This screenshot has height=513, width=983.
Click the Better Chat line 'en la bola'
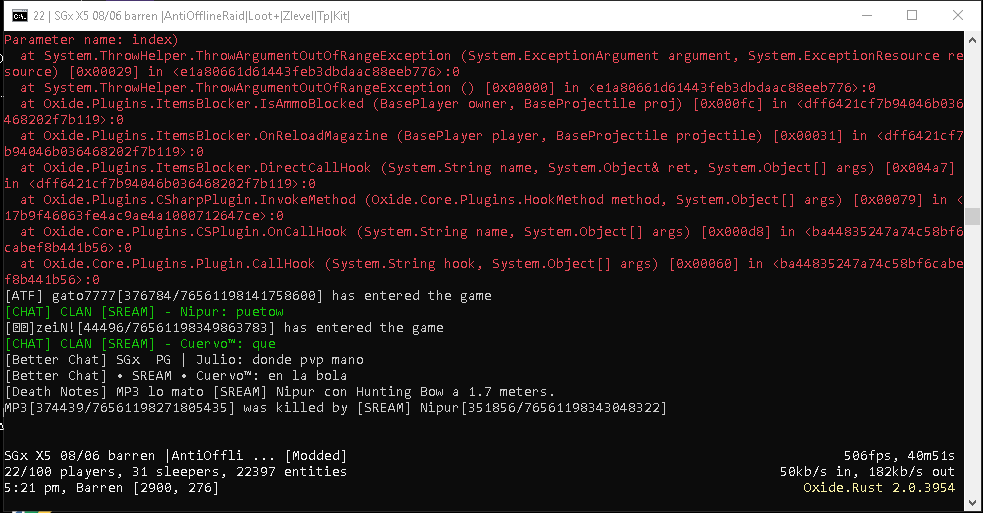176,376
